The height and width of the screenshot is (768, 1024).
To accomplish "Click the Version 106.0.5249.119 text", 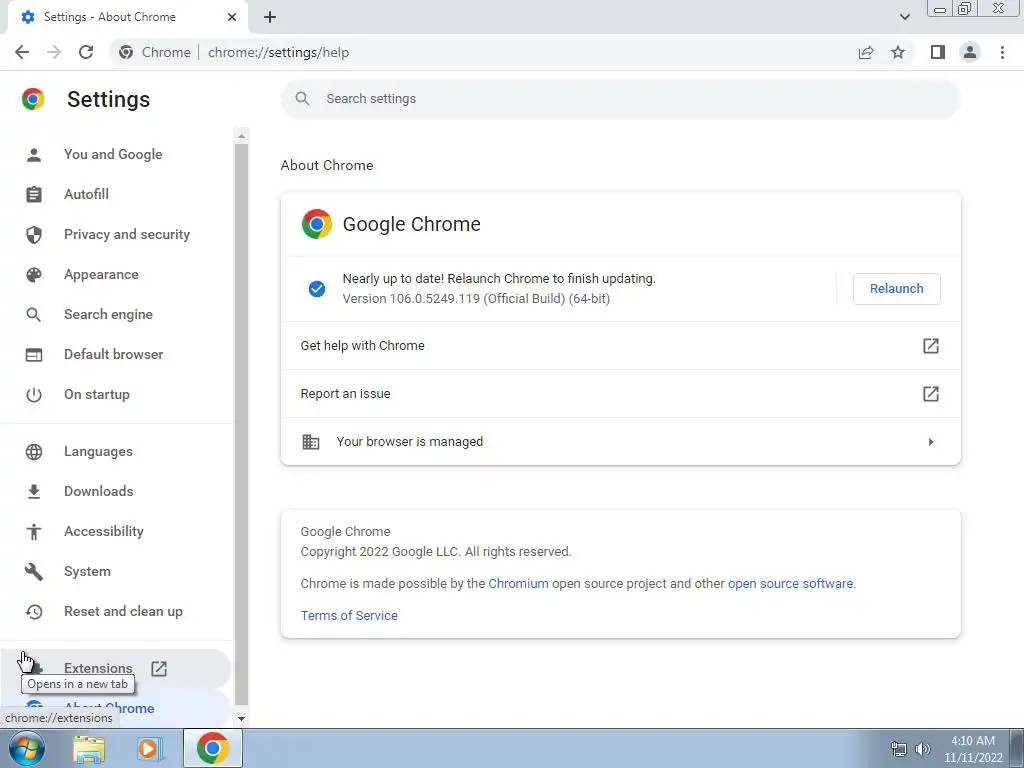I will [x=476, y=298].
